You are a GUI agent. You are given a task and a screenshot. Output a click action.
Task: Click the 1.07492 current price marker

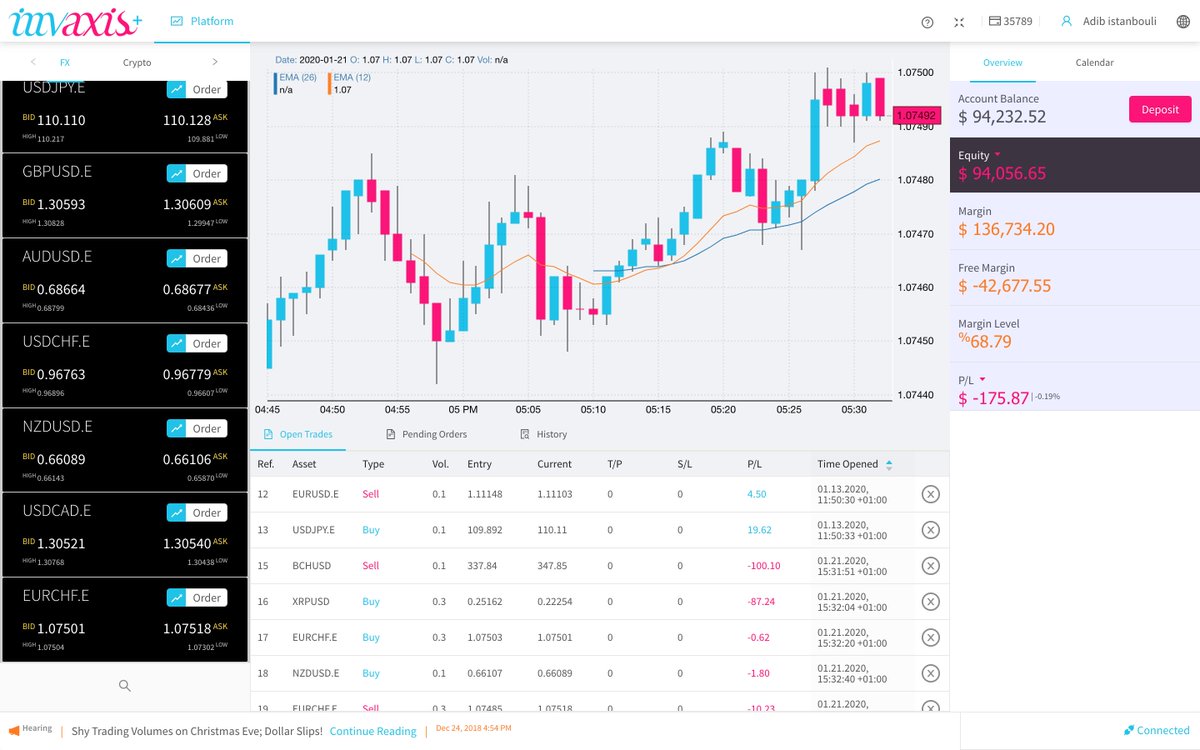click(x=917, y=115)
